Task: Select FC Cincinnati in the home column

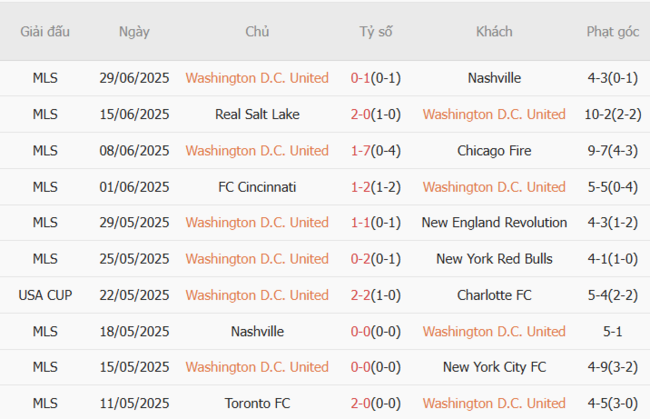Action: coord(257,186)
